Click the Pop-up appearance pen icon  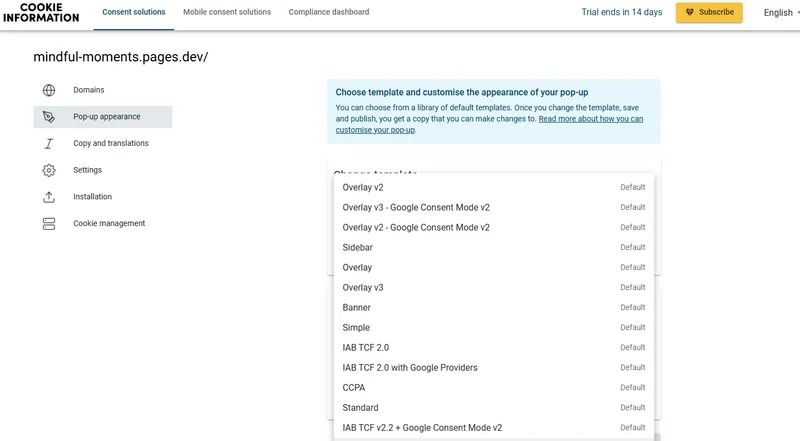(x=48, y=117)
